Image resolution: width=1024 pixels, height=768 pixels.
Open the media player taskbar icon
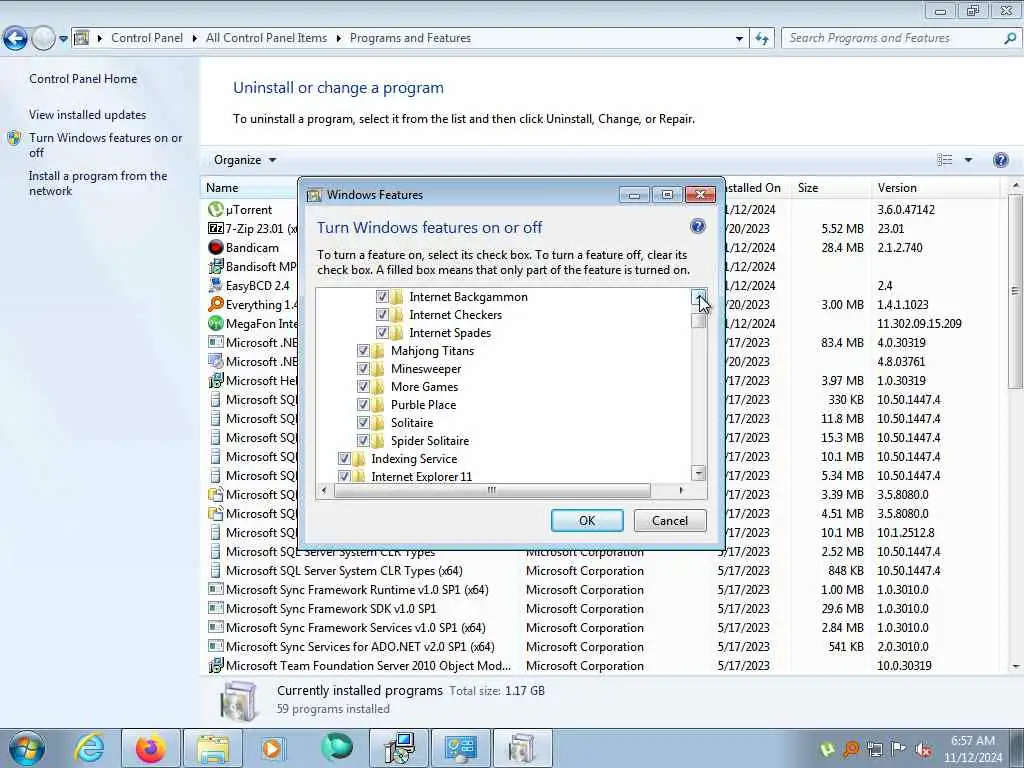coord(272,748)
